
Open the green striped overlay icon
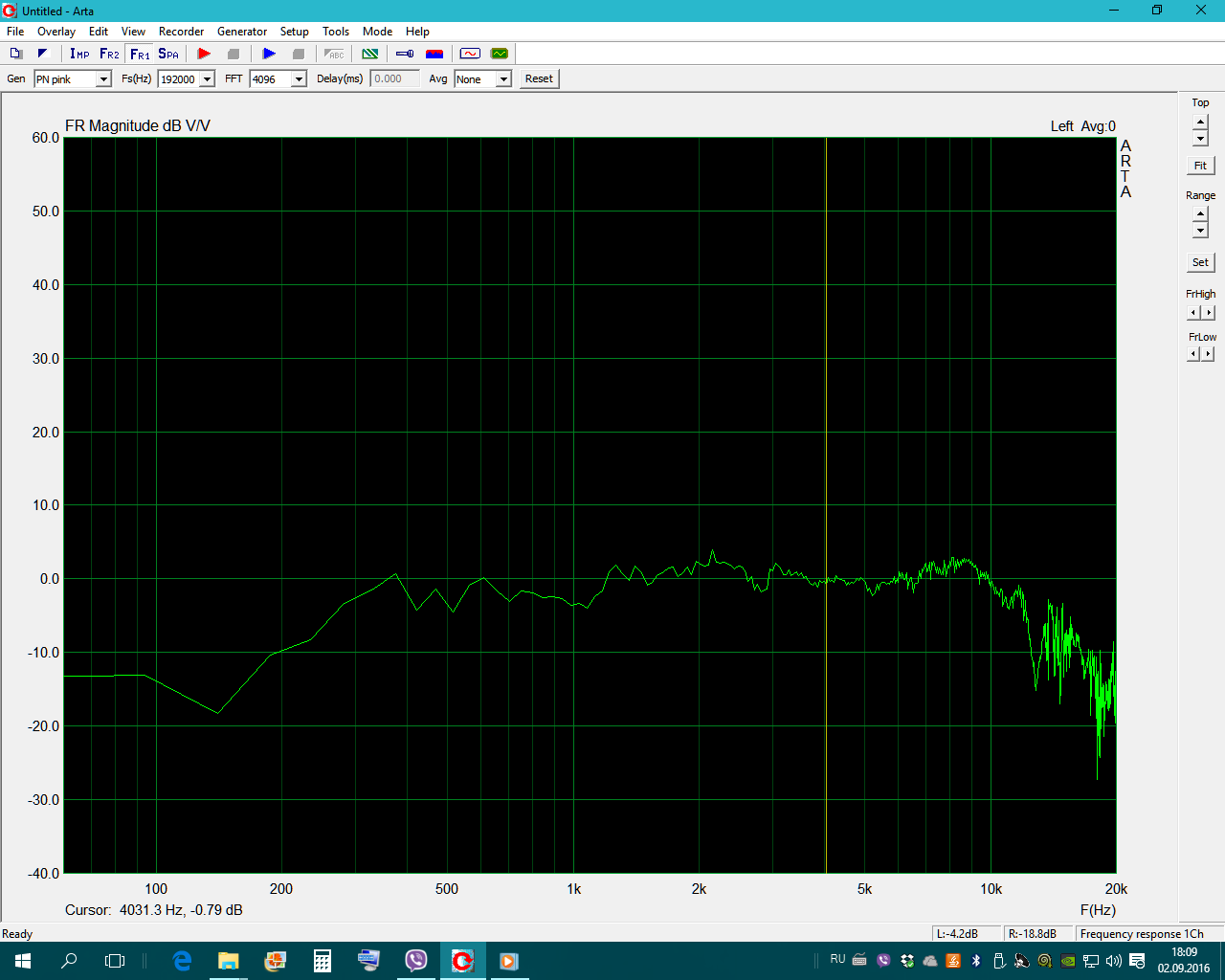tap(370, 54)
